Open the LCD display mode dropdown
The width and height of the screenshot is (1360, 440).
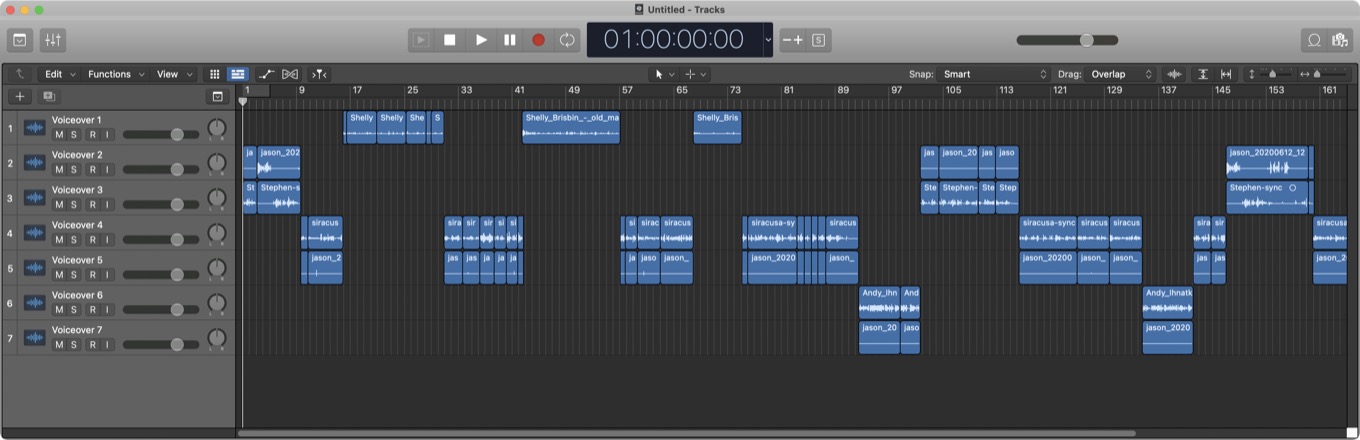coord(768,40)
